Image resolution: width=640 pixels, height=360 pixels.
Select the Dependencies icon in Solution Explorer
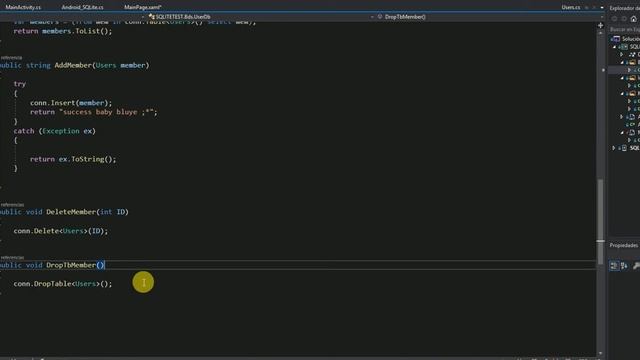click(x=632, y=55)
